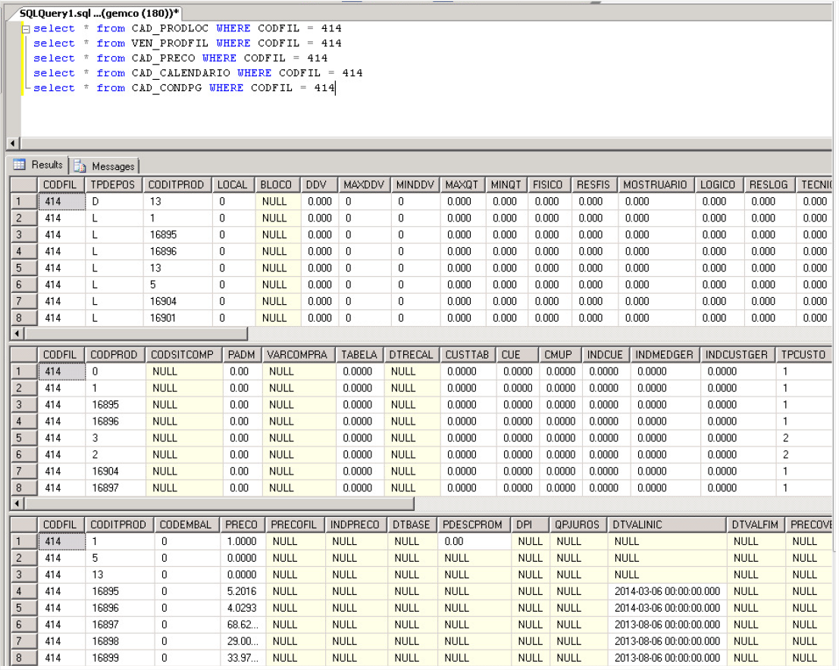Select the PDESCPROM column header
Image resolution: width=839 pixels, height=670 pixels.
point(472,525)
